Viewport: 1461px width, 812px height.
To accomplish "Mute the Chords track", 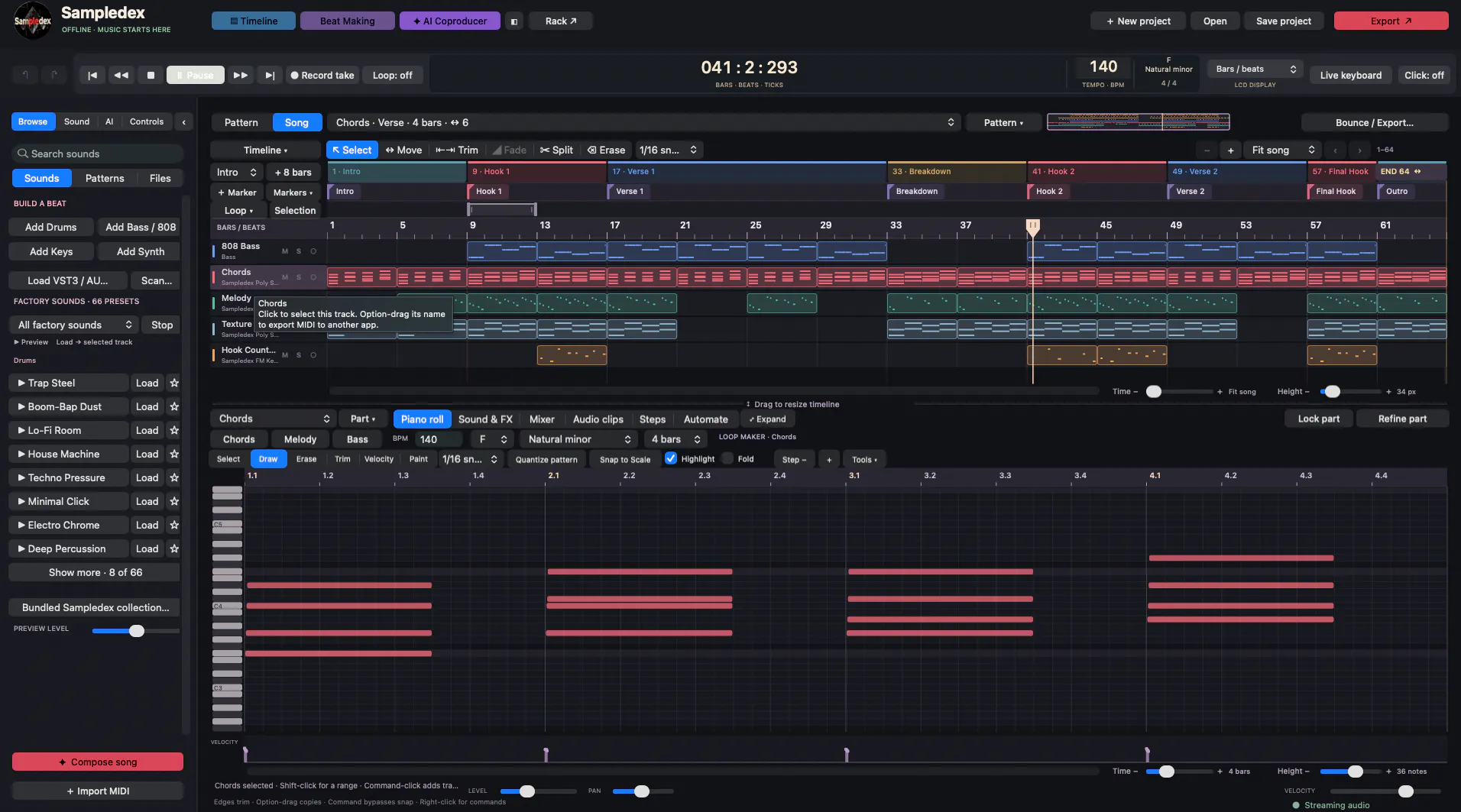I will (285, 277).
